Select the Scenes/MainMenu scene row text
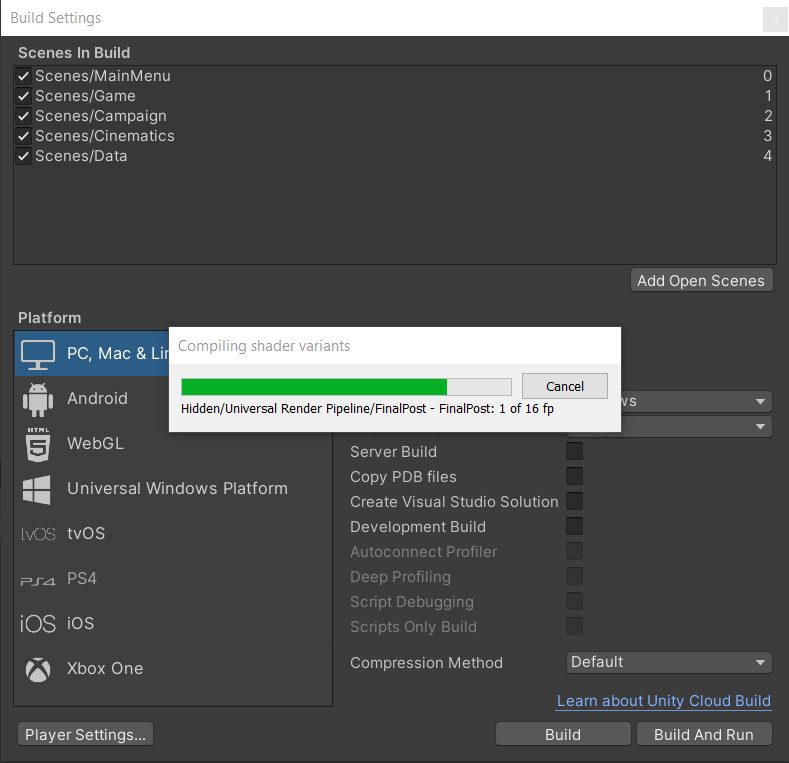The image size is (789, 763). [x=103, y=76]
